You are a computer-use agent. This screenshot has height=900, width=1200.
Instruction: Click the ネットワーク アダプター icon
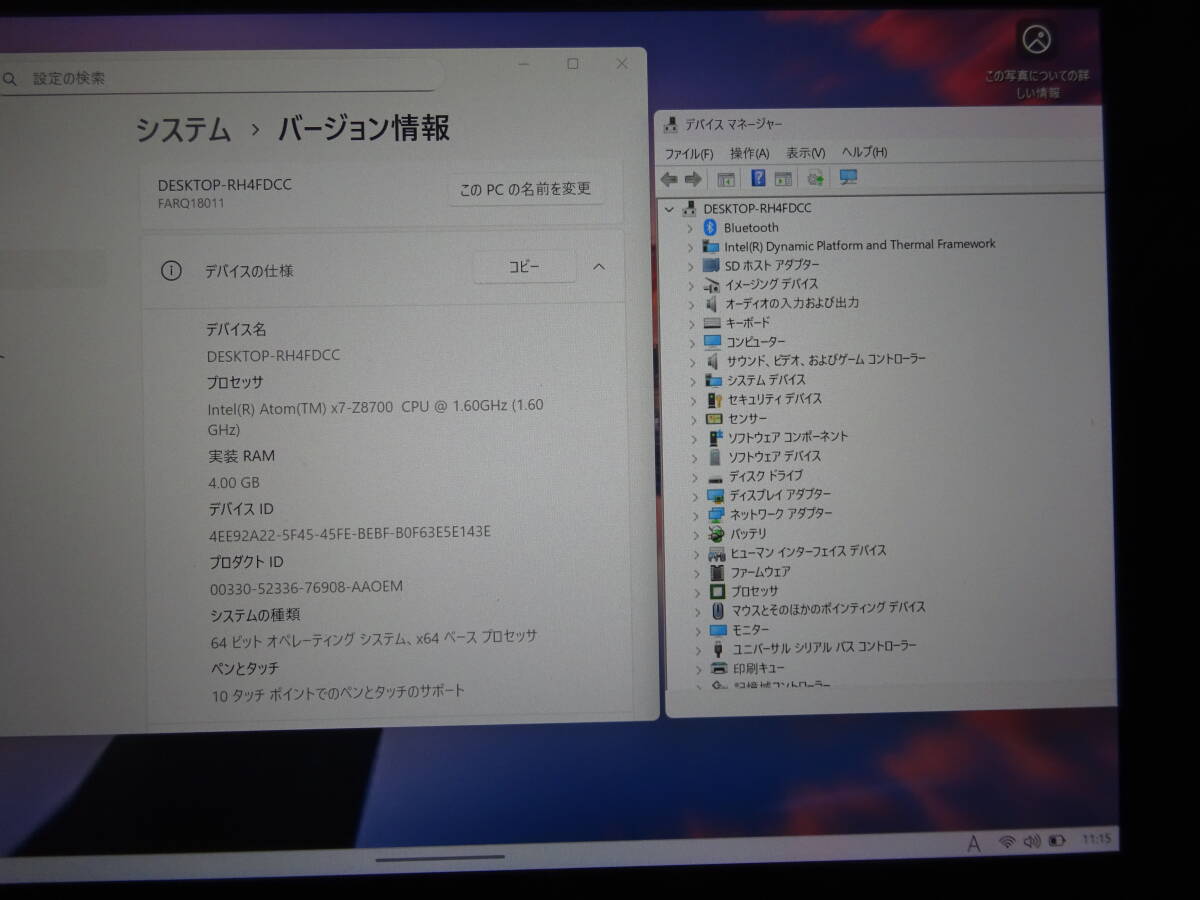(x=716, y=514)
